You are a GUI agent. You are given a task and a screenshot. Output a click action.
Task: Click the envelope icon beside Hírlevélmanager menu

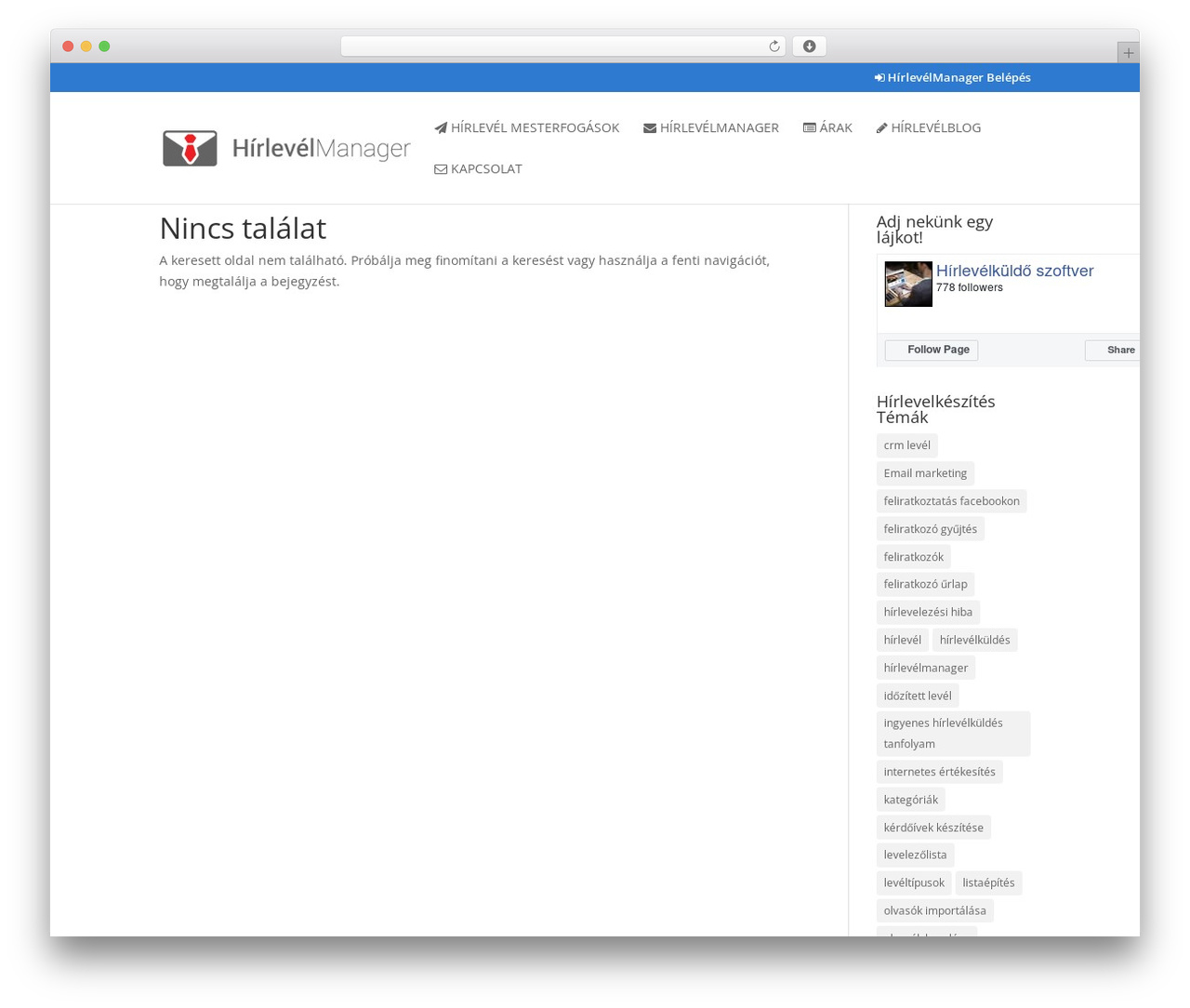650,128
